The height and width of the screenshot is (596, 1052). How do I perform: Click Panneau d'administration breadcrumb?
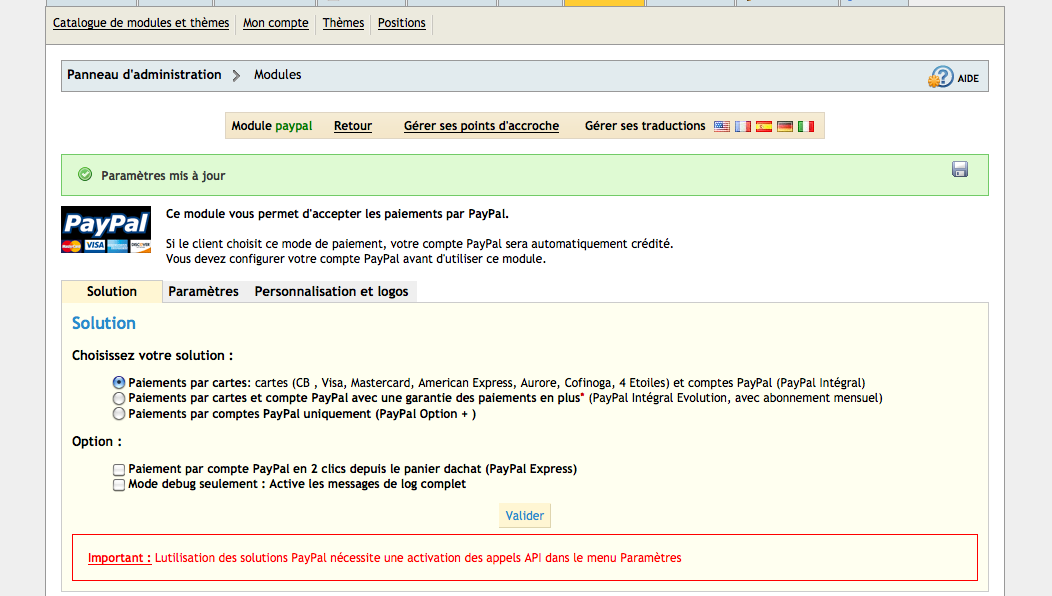pyautogui.click(x=144, y=74)
